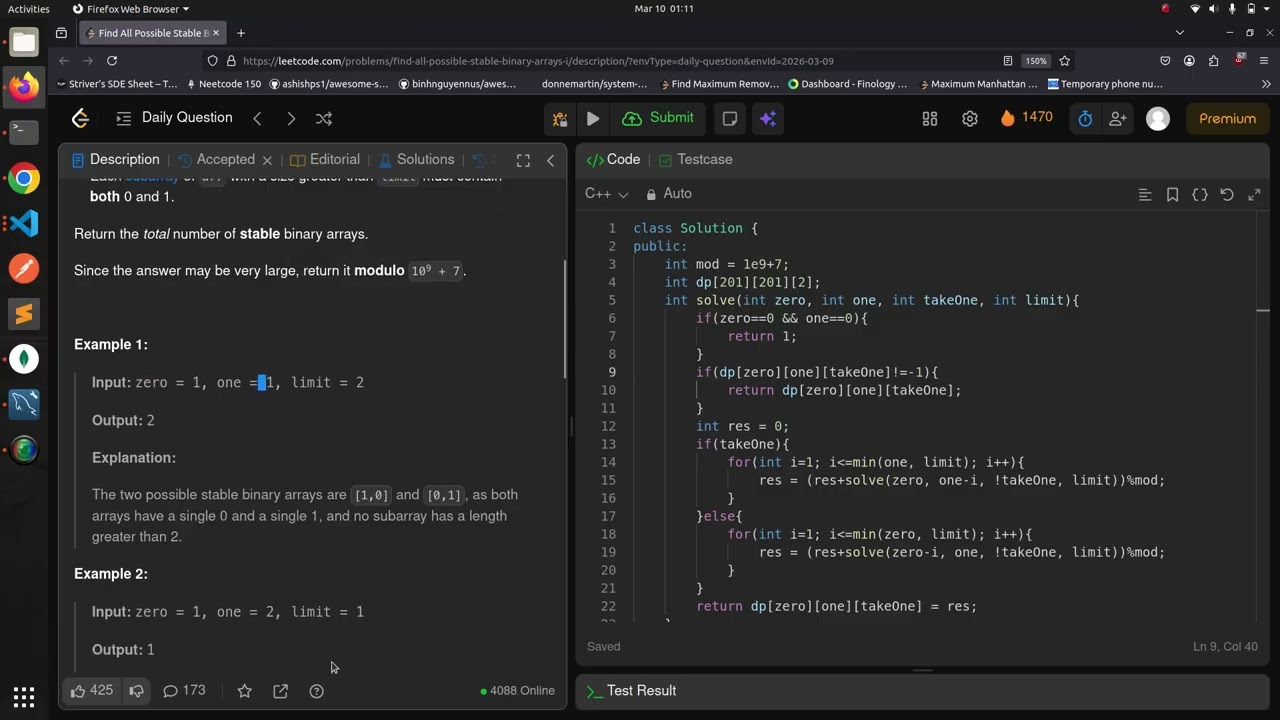Open the invite user icon

(x=1118, y=118)
